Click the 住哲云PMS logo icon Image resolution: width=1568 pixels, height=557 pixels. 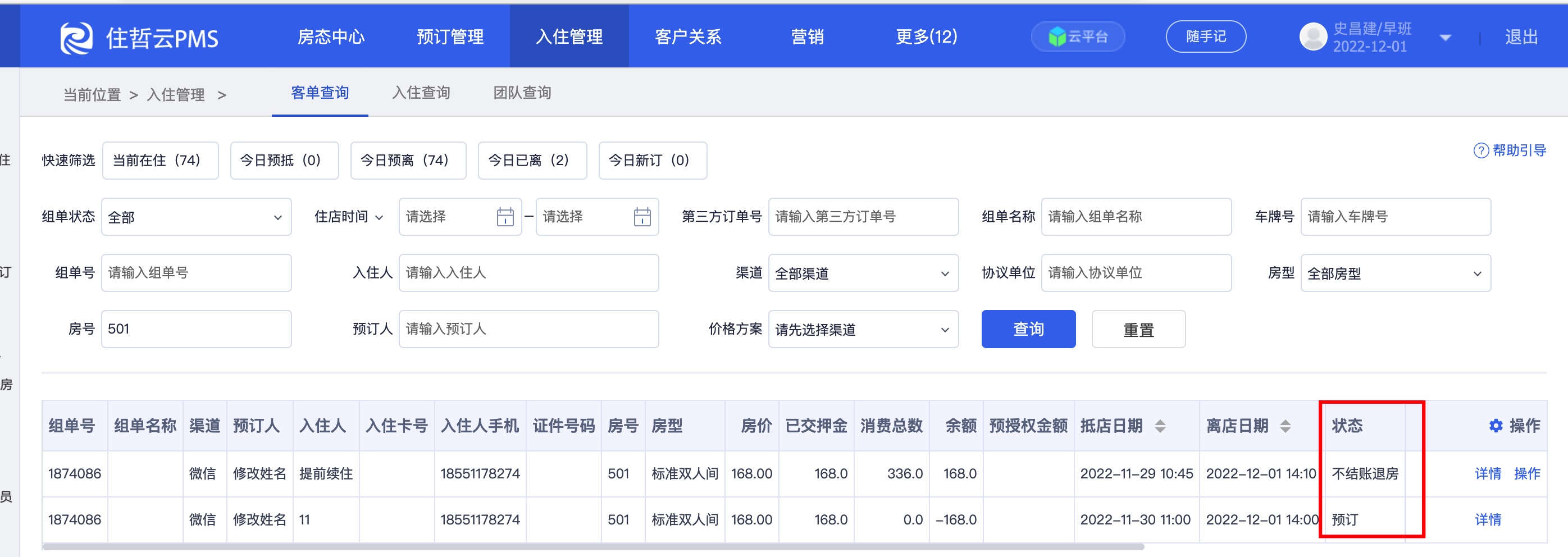(77, 38)
